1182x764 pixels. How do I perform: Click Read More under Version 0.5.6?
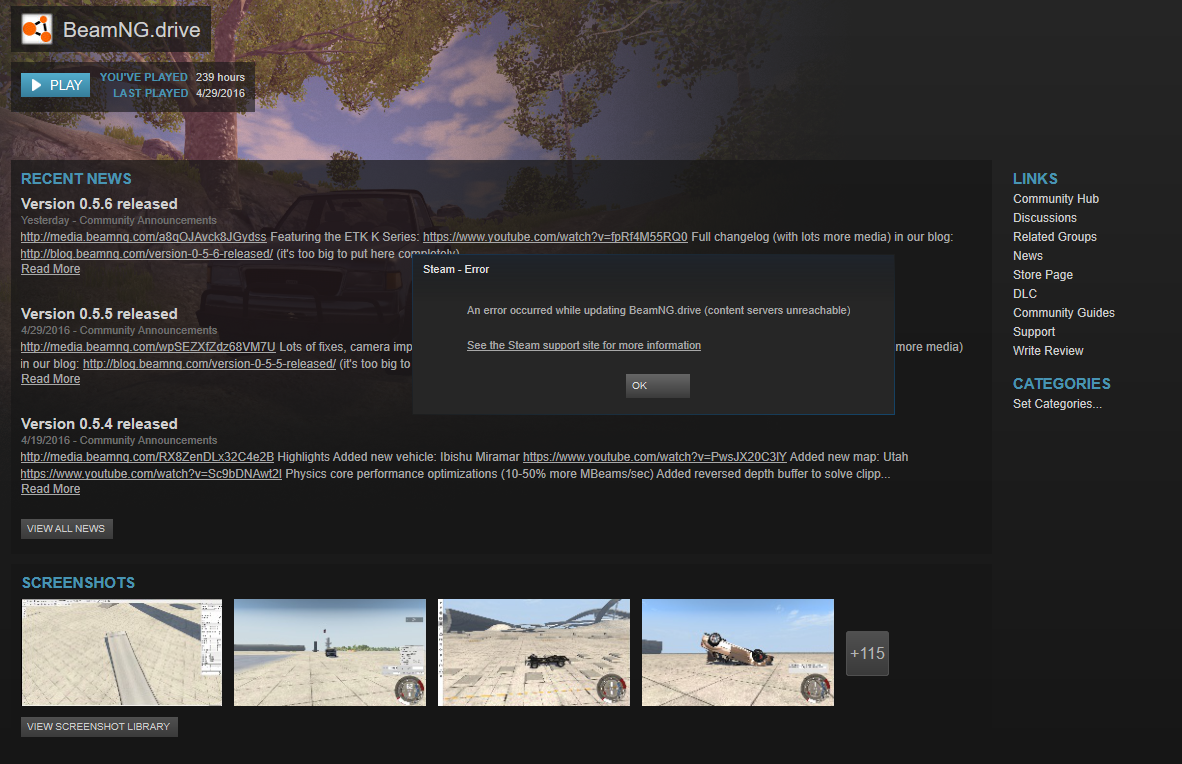pyautogui.click(x=51, y=269)
